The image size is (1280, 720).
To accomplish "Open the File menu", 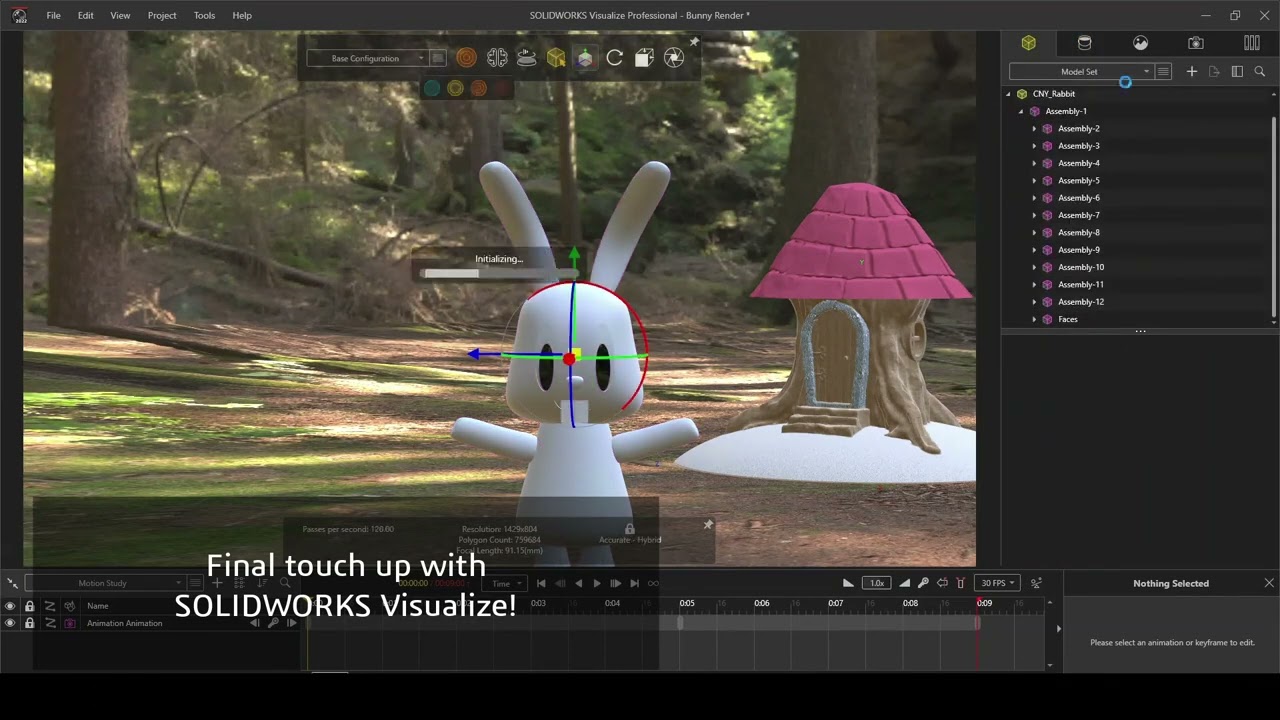I will click(53, 15).
